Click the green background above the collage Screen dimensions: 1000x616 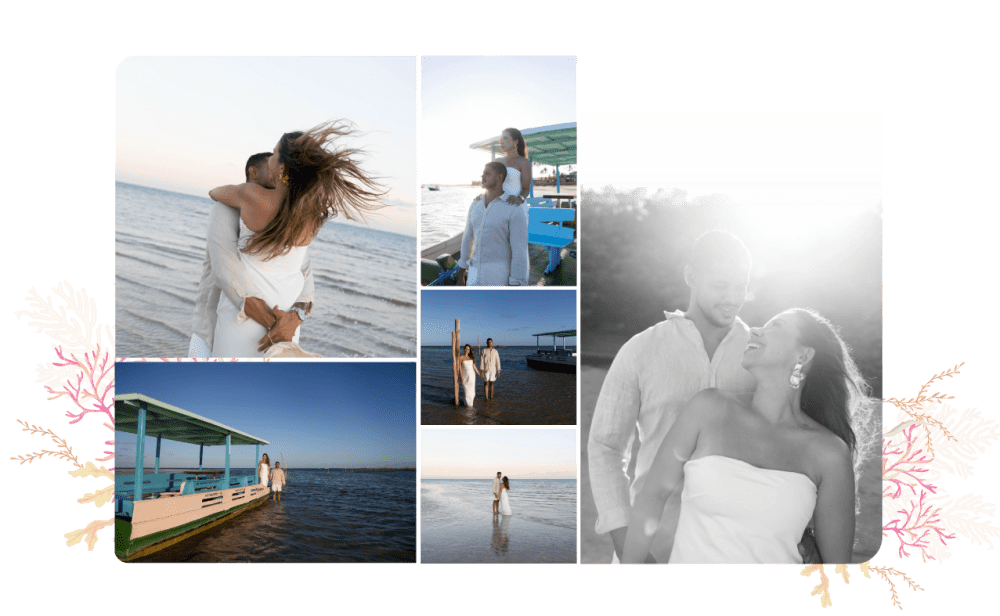tap(500, 25)
